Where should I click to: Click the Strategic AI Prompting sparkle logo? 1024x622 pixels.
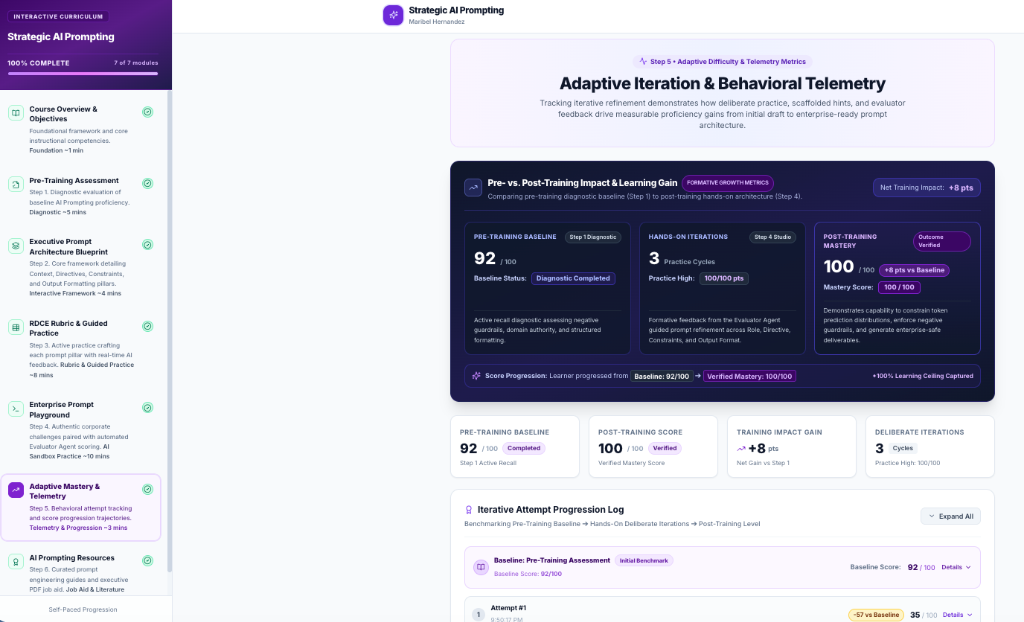[393, 15]
